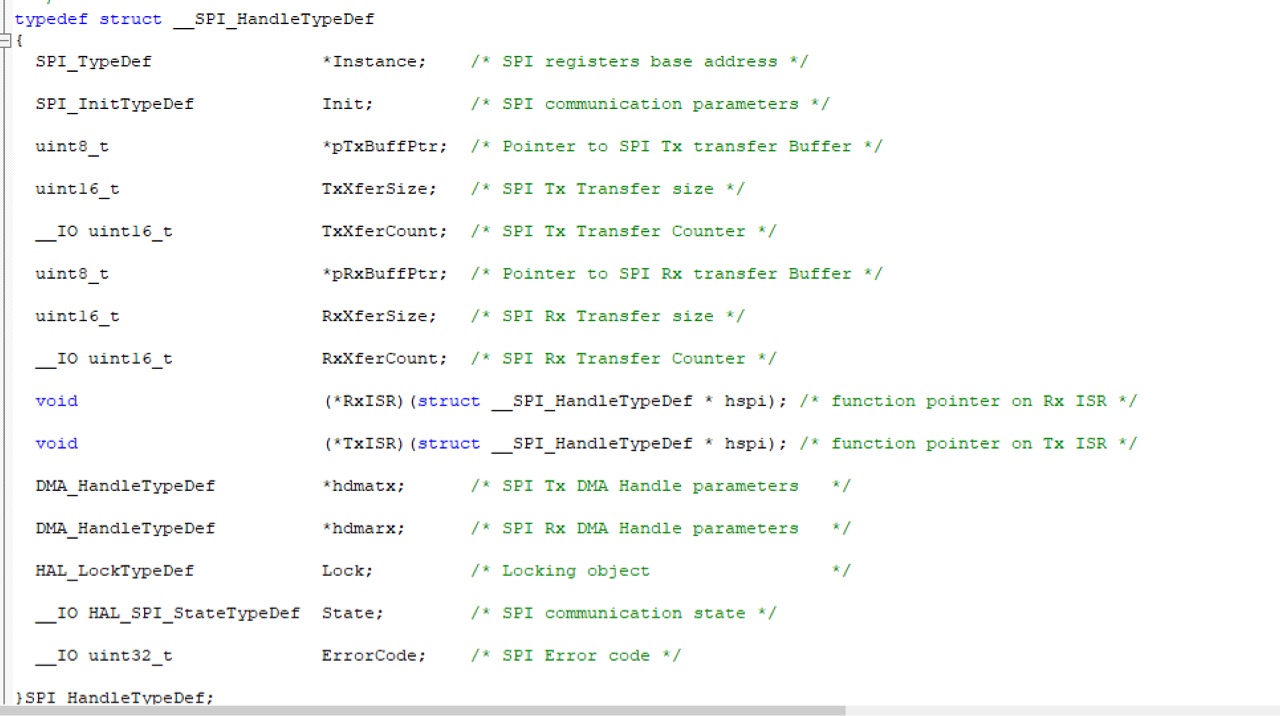Click the function pointer on Rx ISR comment

click(968, 401)
